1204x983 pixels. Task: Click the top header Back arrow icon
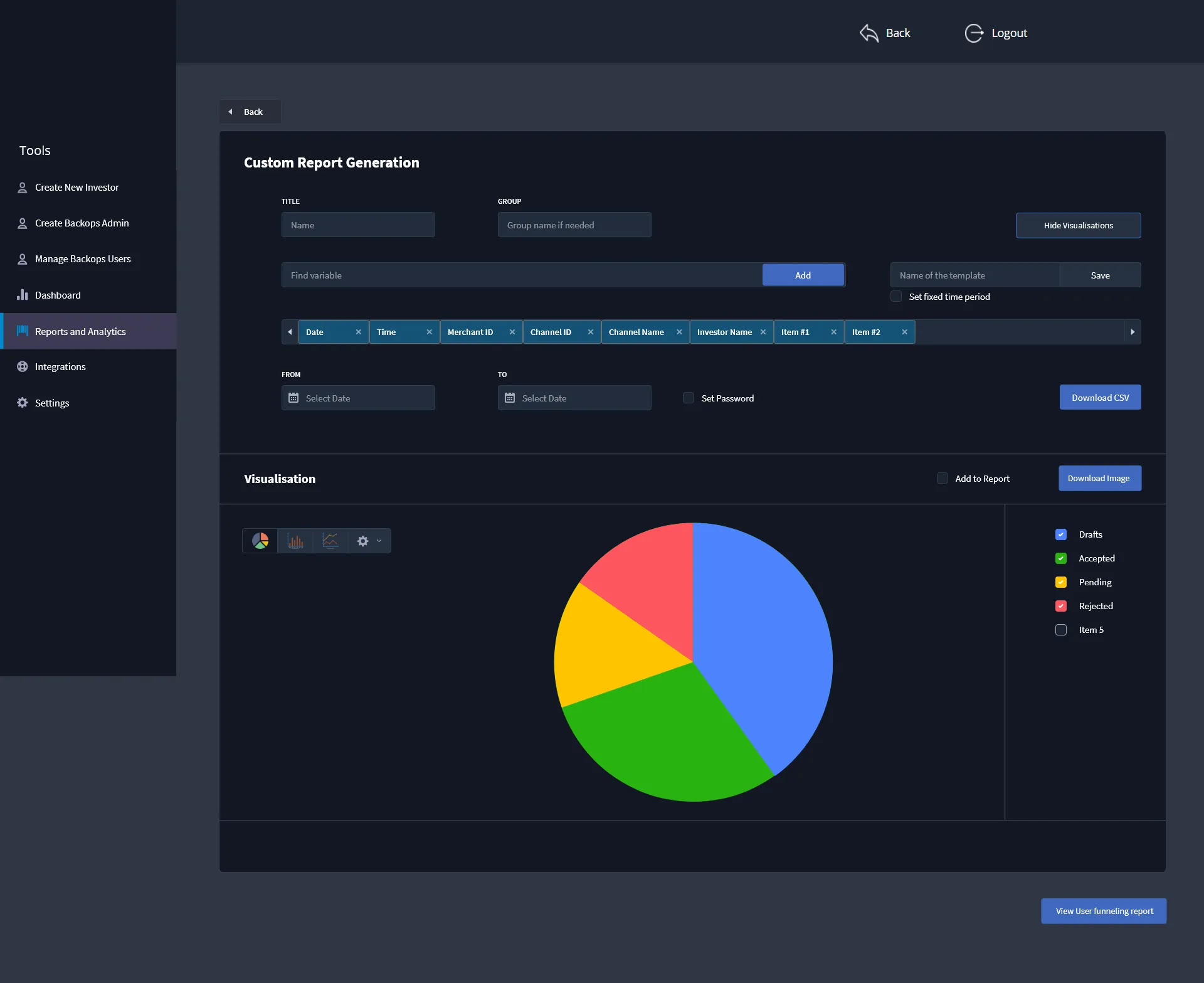869,33
